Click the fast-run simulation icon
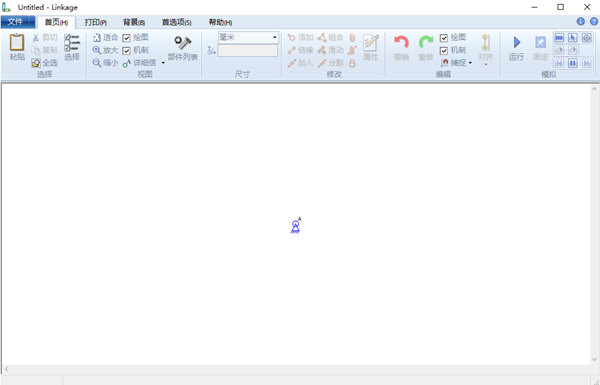This screenshot has width=600, height=385. tap(559, 38)
